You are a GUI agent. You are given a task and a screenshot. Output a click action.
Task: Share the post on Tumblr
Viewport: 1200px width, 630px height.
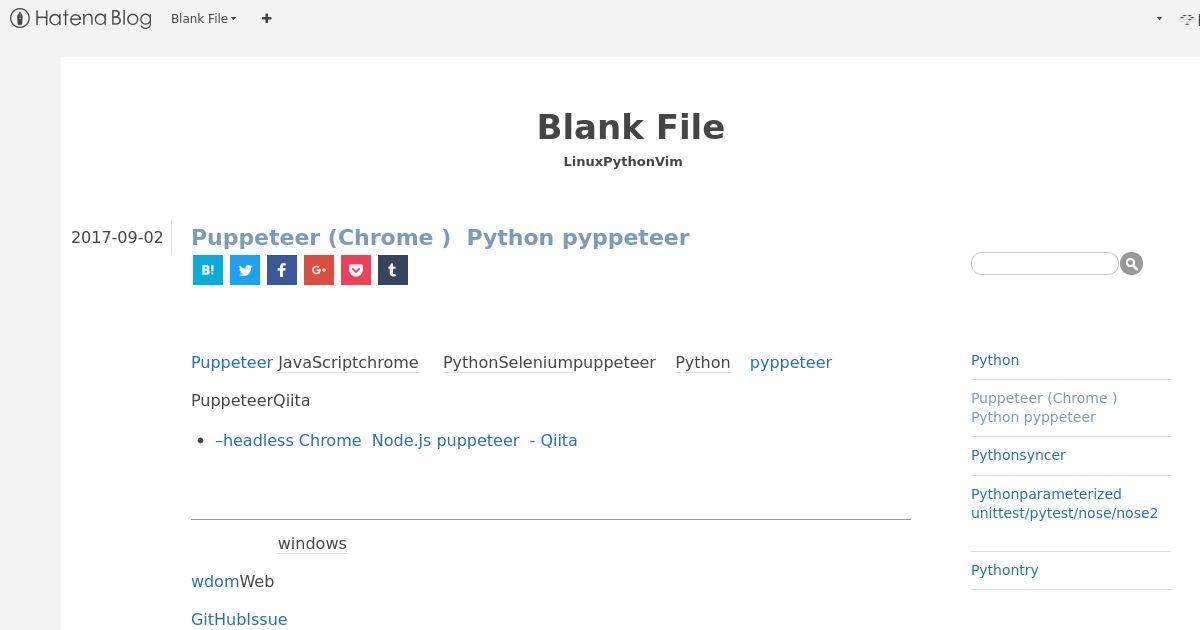pyautogui.click(x=393, y=270)
